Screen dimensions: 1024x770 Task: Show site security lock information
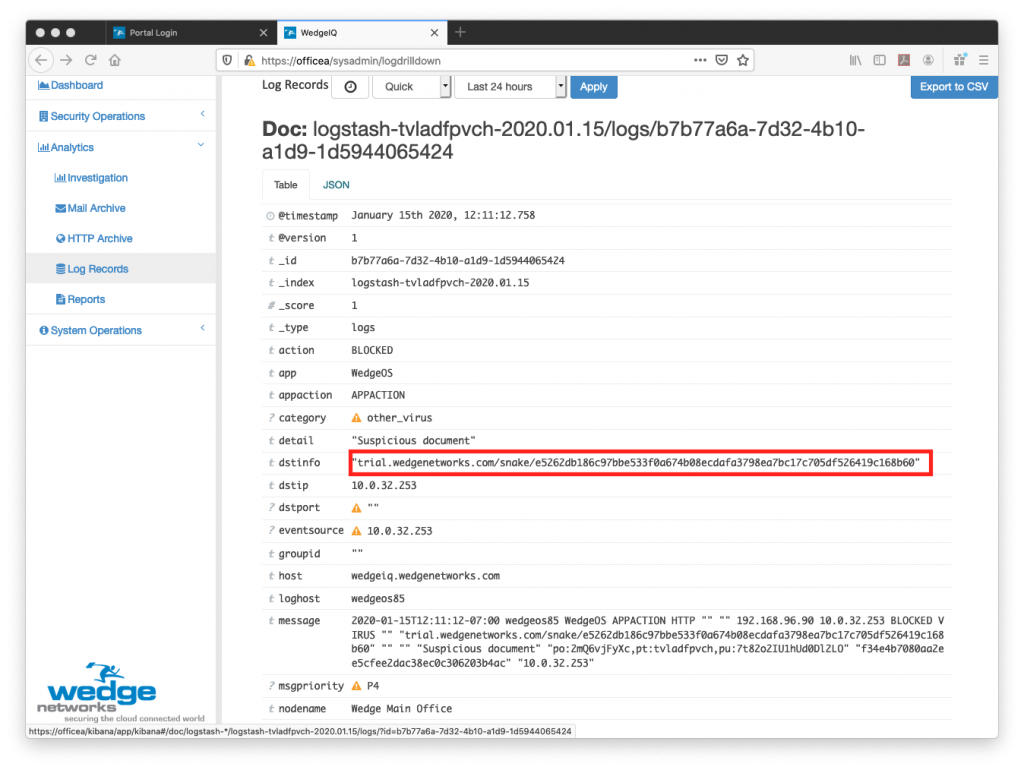pyautogui.click(x=249, y=60)
